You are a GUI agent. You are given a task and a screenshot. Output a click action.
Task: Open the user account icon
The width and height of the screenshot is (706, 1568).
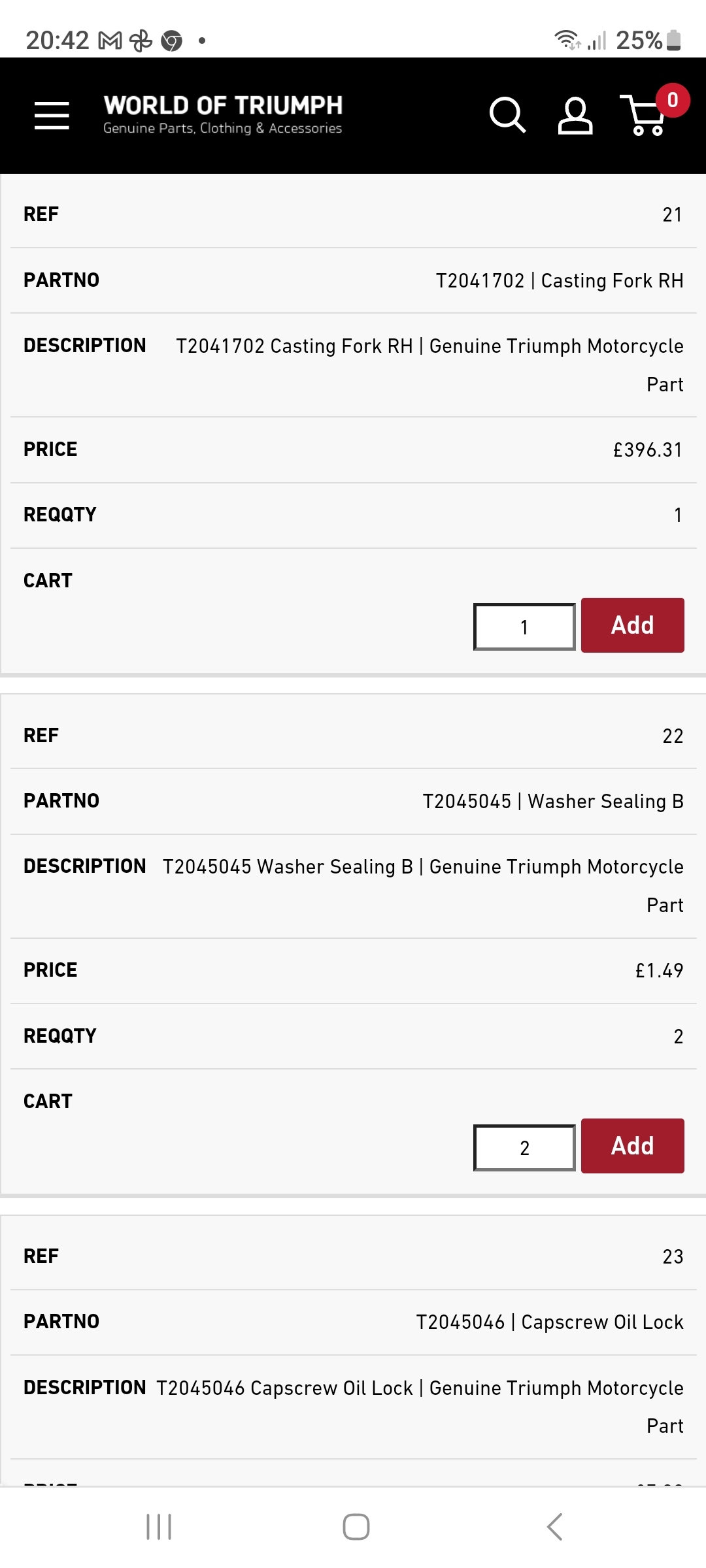coord(575,116)
